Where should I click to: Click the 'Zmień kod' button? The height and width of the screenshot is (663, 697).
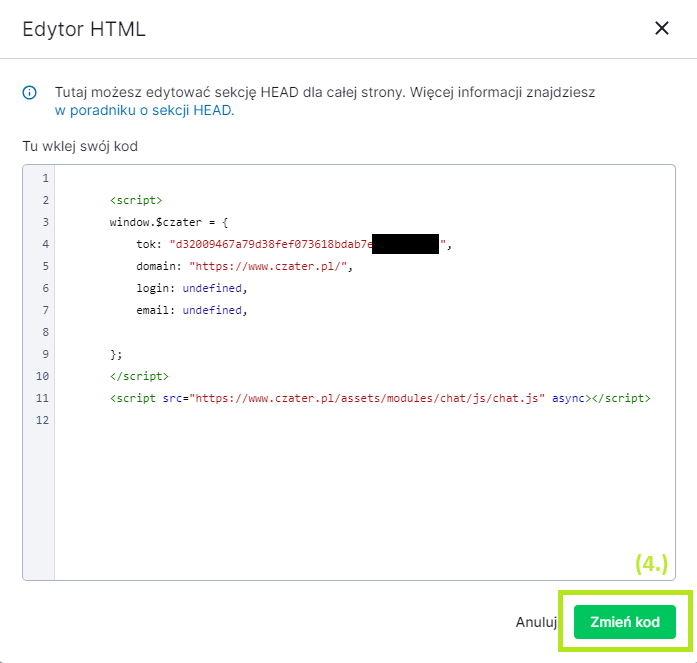(625, 622)
